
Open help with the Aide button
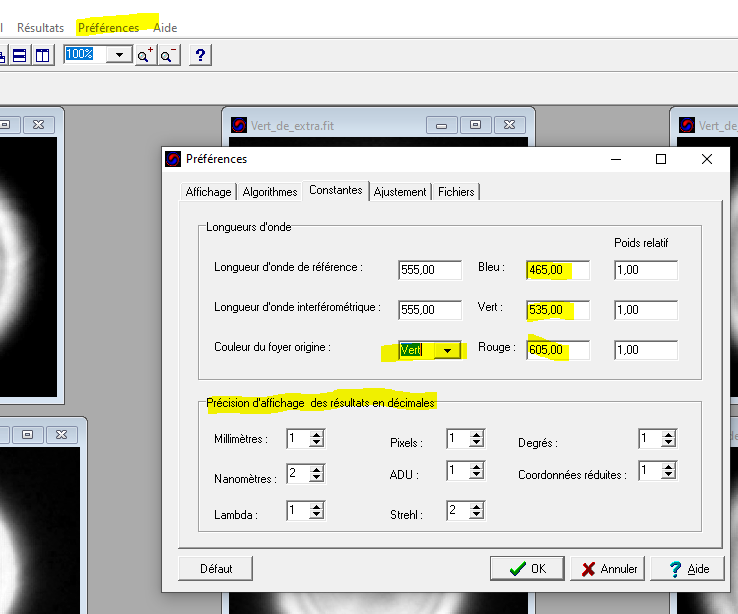tap(688, 569)
